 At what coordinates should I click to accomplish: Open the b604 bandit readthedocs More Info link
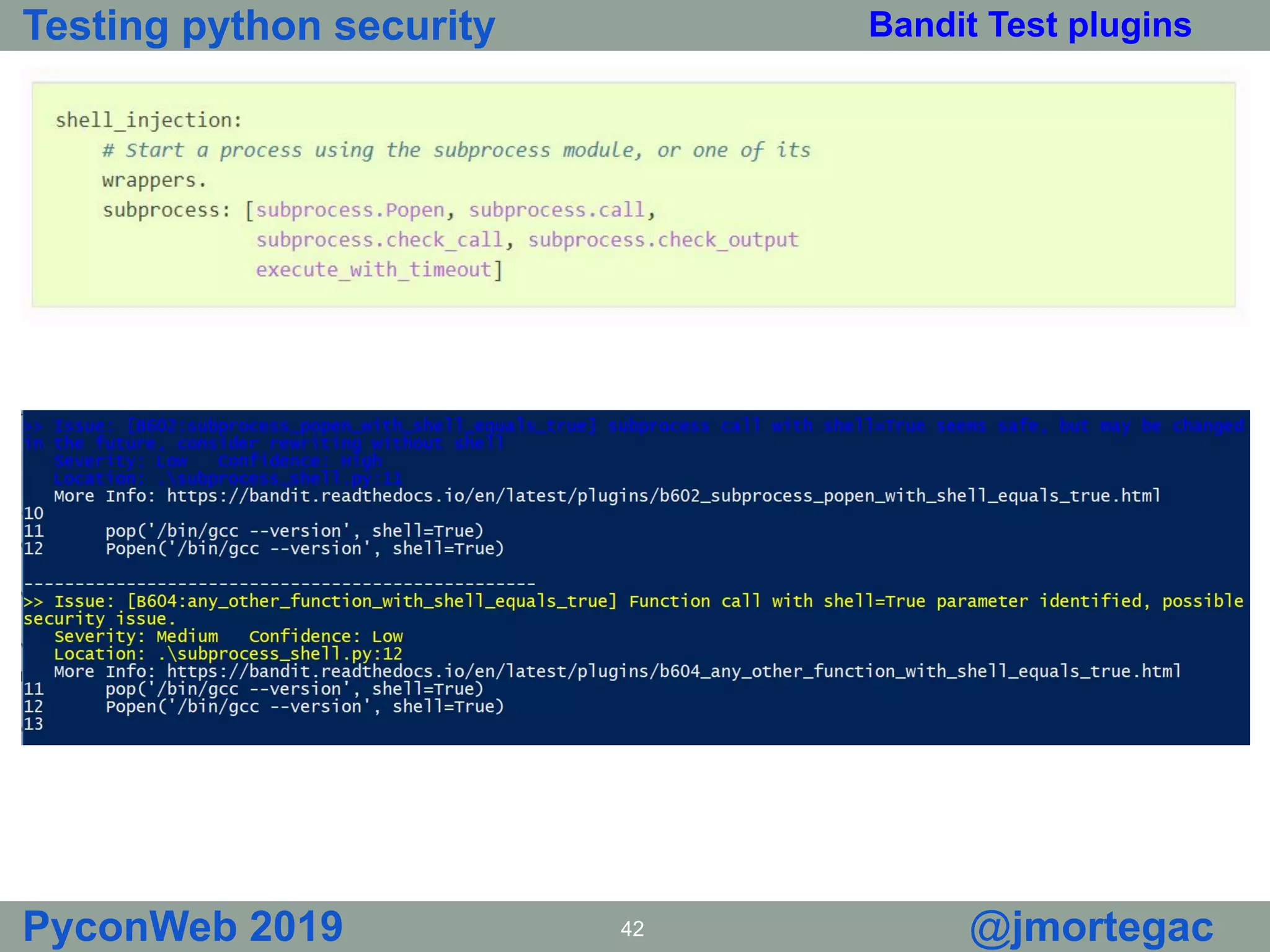tap(674, 672)
